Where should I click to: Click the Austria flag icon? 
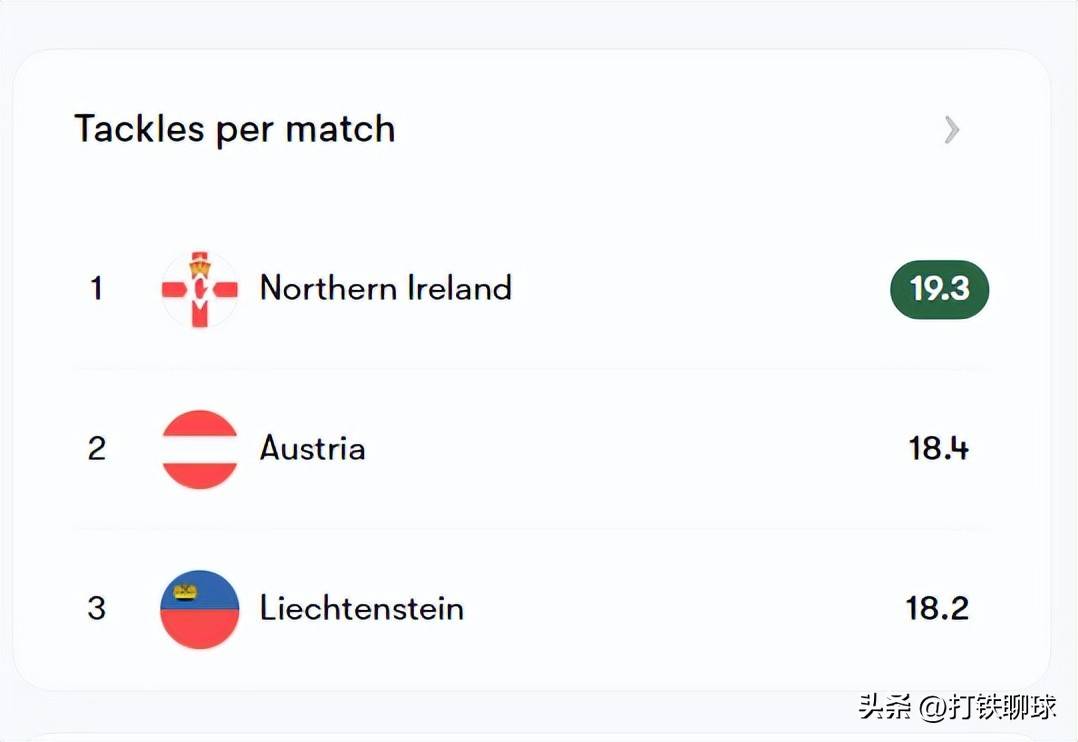200,449
